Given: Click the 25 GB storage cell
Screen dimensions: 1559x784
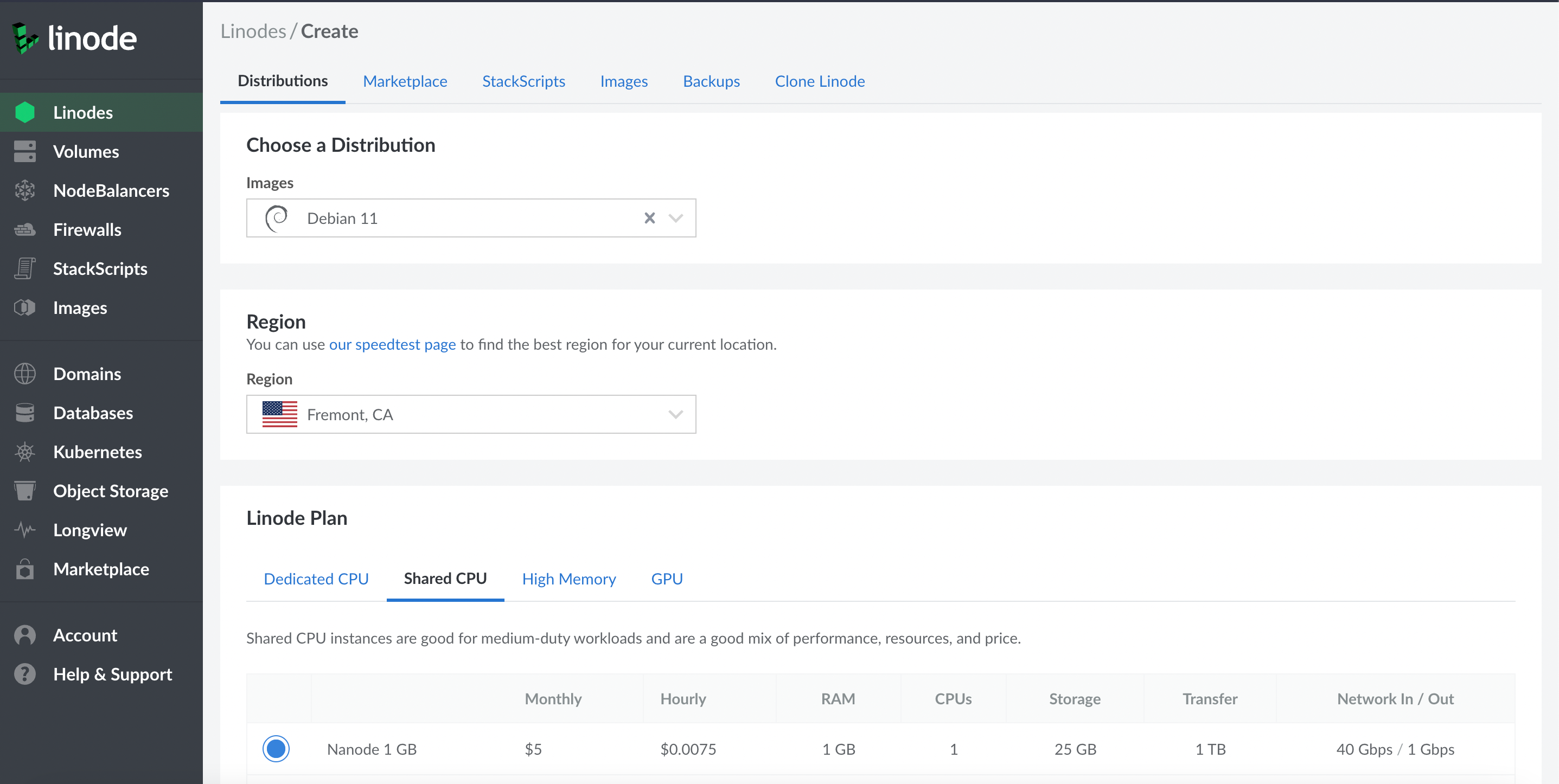Looking at the screenshot, I should [x=1075, y=749].
